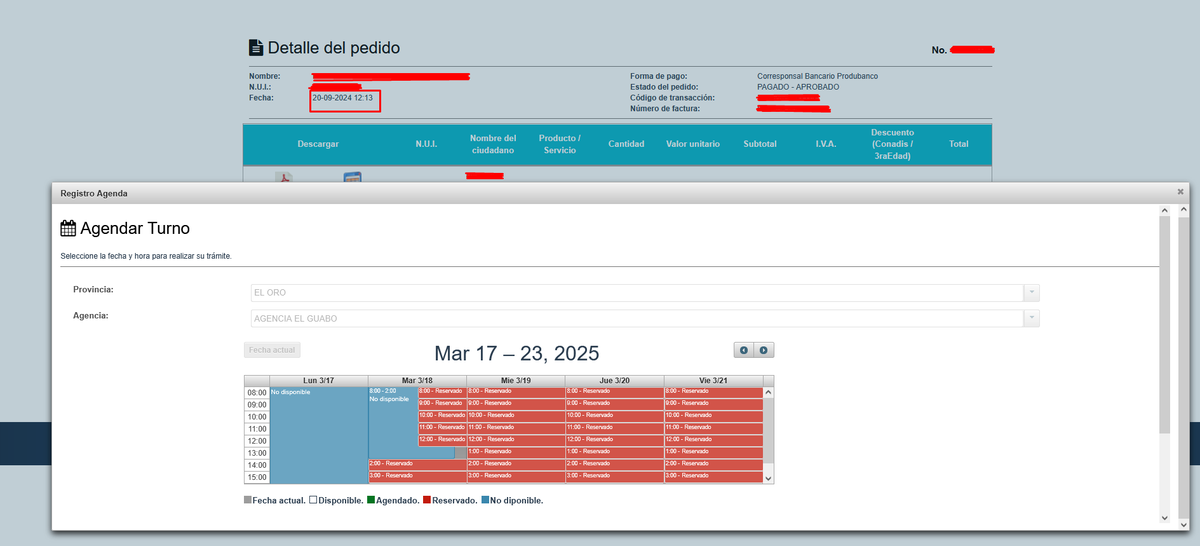Click the Descargar column header in order table
The width and height of the screenshot is (1200, 546).
(x=318, y=144)
